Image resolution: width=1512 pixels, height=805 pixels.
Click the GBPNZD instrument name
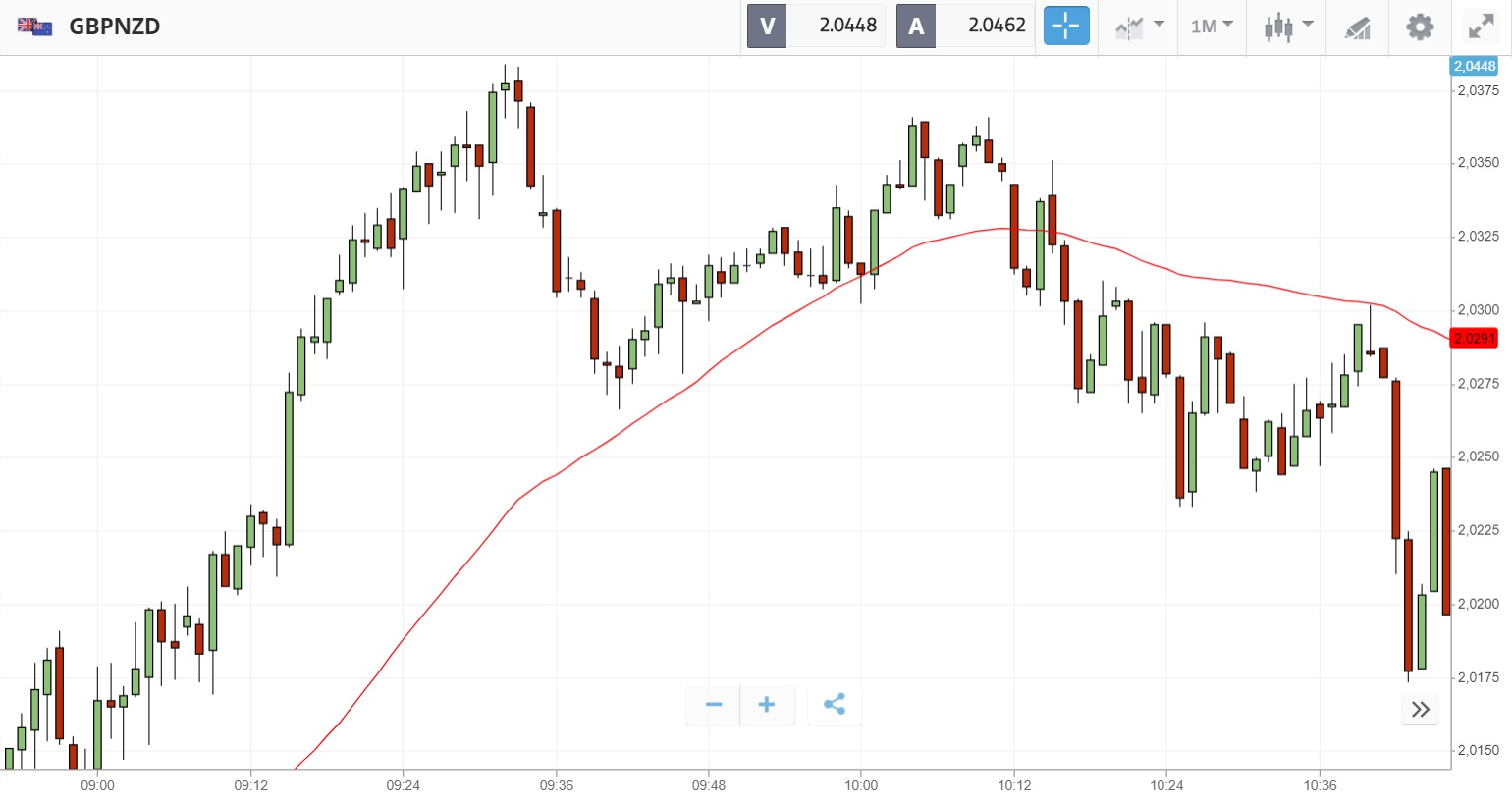pos(114,27)
